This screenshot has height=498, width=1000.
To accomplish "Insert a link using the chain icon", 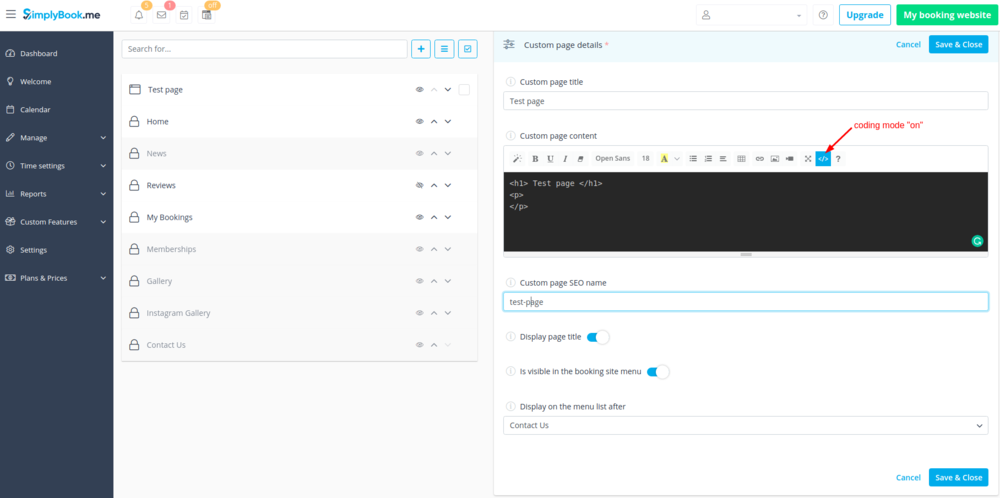I will pyautogui.click(x=759, y=158).
